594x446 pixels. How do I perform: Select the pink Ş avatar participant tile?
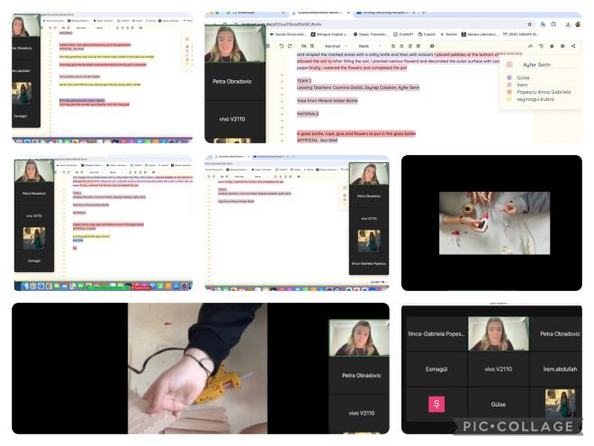436,404
